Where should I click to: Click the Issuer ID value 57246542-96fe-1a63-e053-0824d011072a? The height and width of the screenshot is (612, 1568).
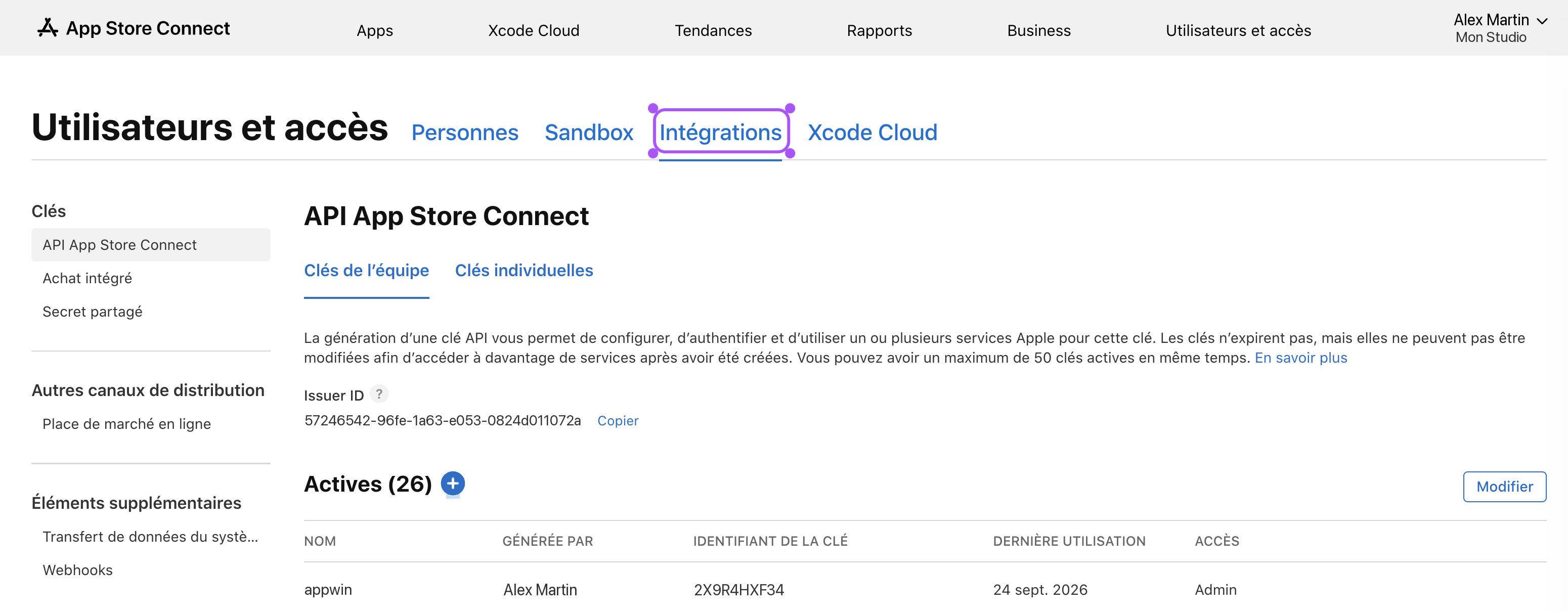pos(443,421)
